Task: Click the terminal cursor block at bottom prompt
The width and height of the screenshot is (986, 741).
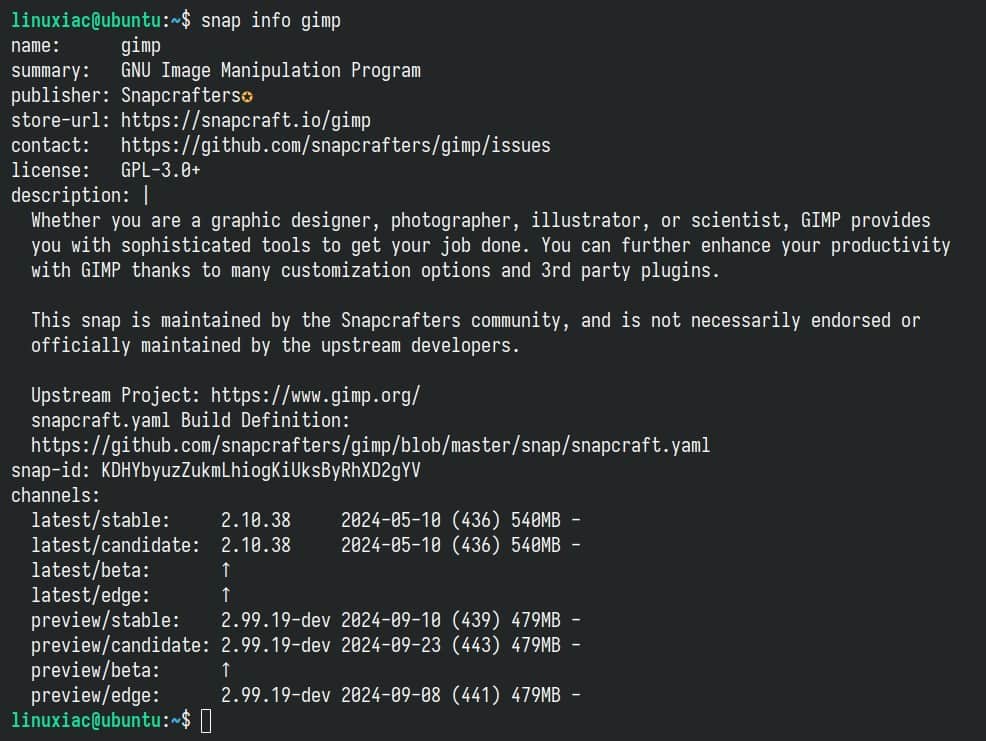Action: (x=206, y=721)
